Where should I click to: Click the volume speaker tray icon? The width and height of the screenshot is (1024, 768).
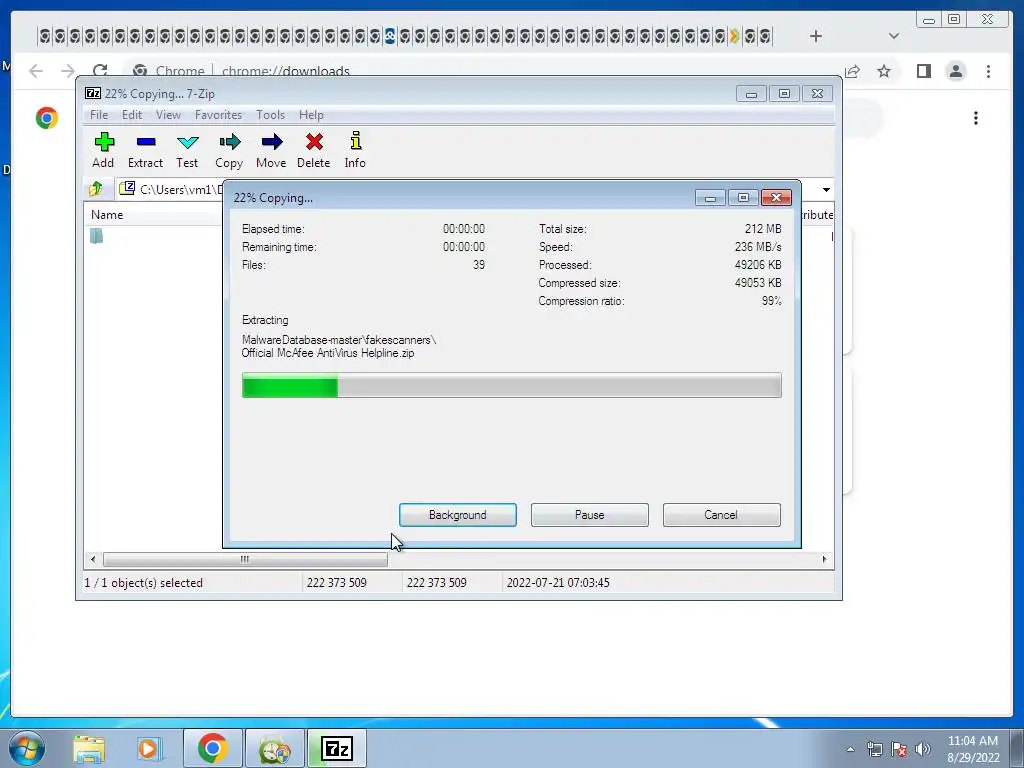pos(923,749)
